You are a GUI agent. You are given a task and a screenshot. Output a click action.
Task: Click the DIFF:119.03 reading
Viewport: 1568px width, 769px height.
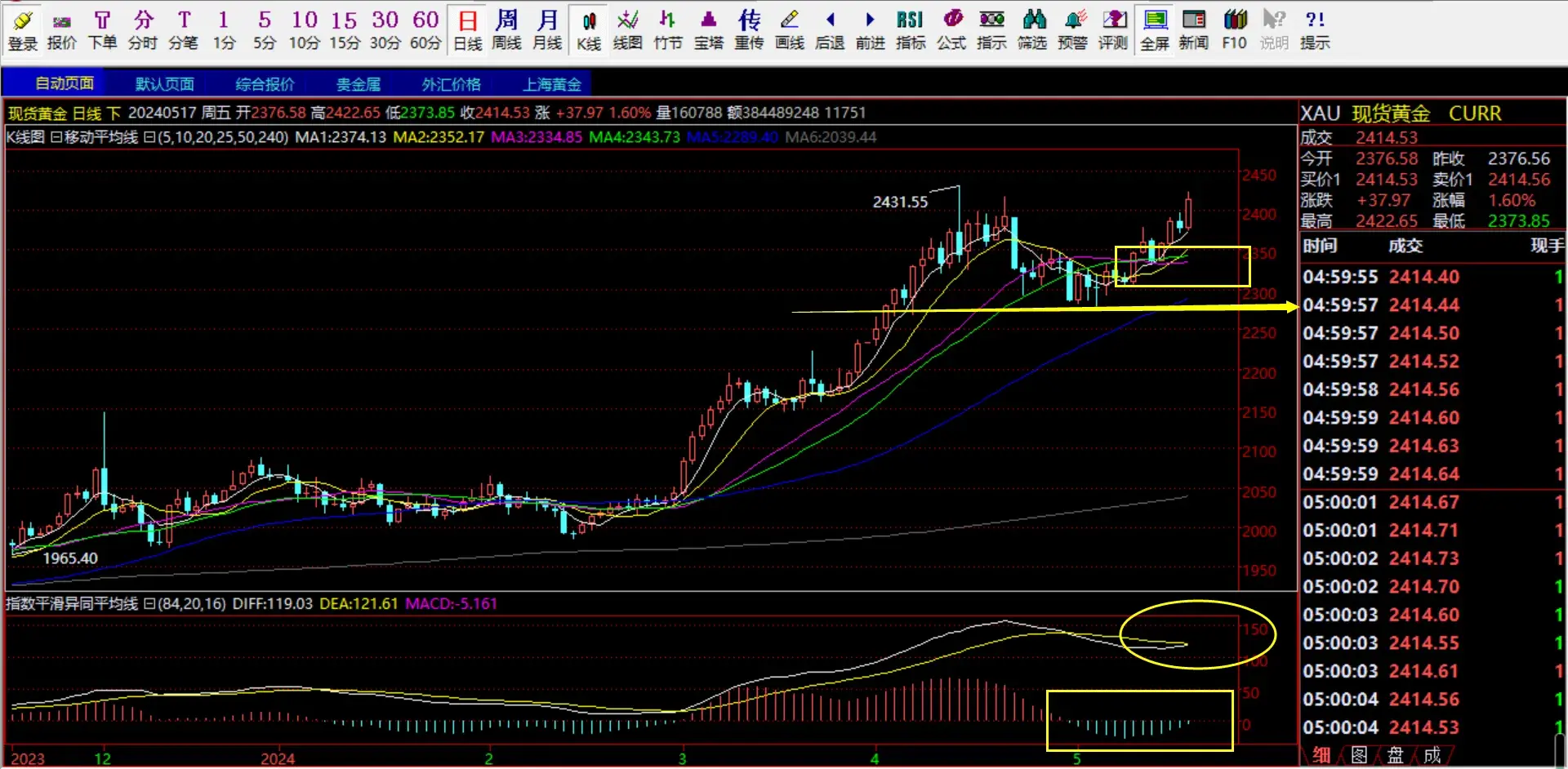click(x=273, y=604)
